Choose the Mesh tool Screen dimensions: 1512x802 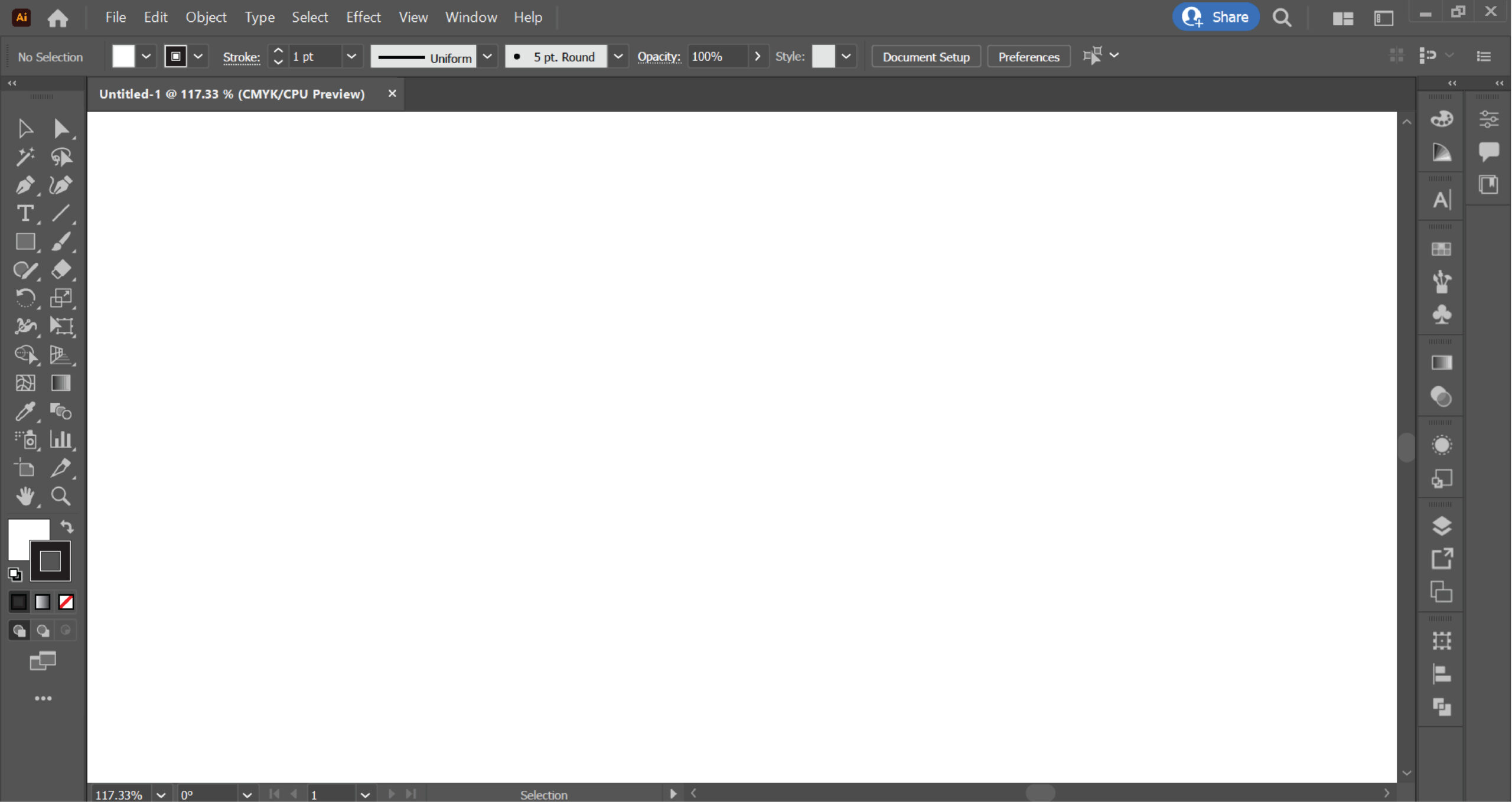click(25, 383)
